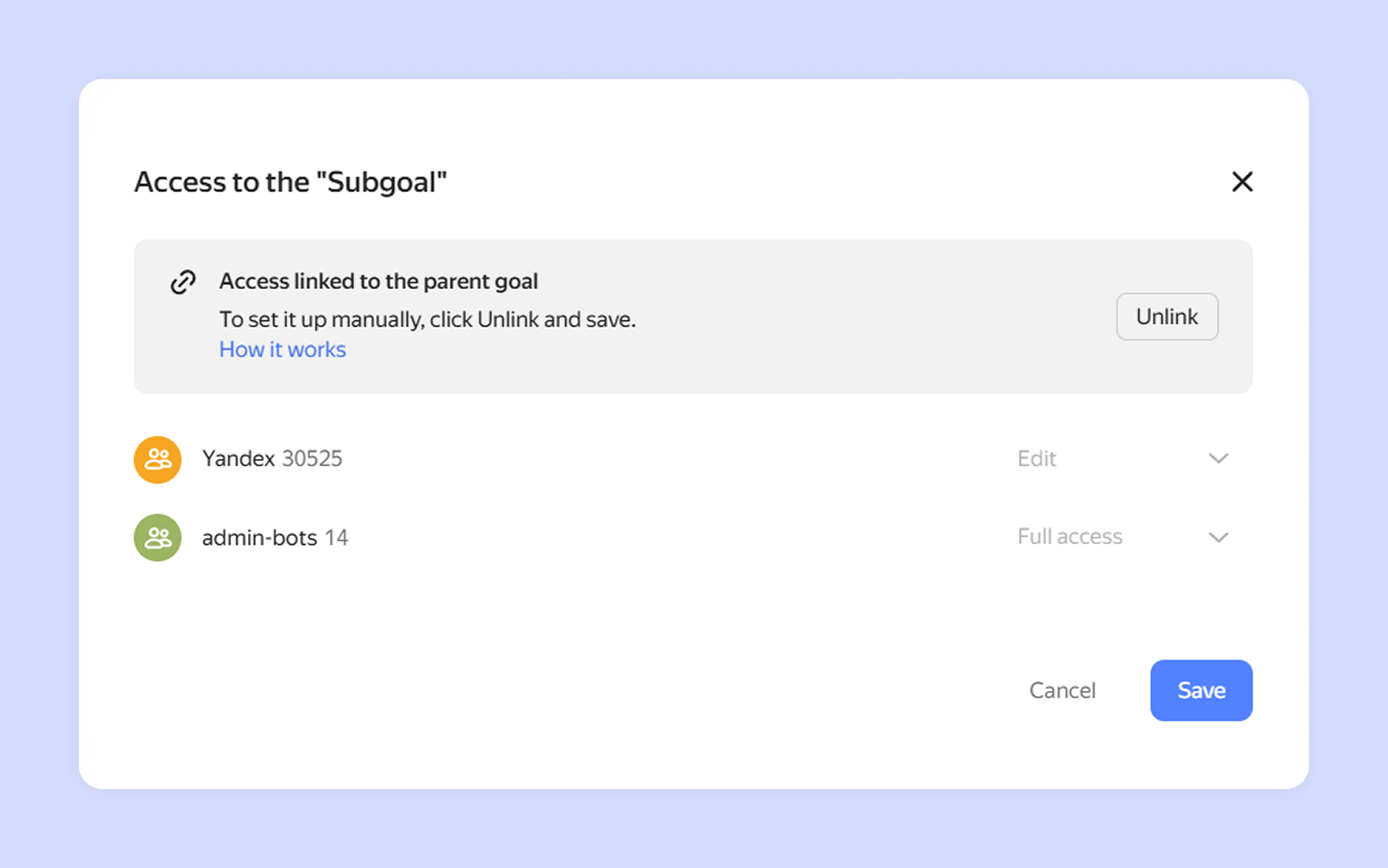Click the green admin-bots group avatar

[x=158, y=538]
